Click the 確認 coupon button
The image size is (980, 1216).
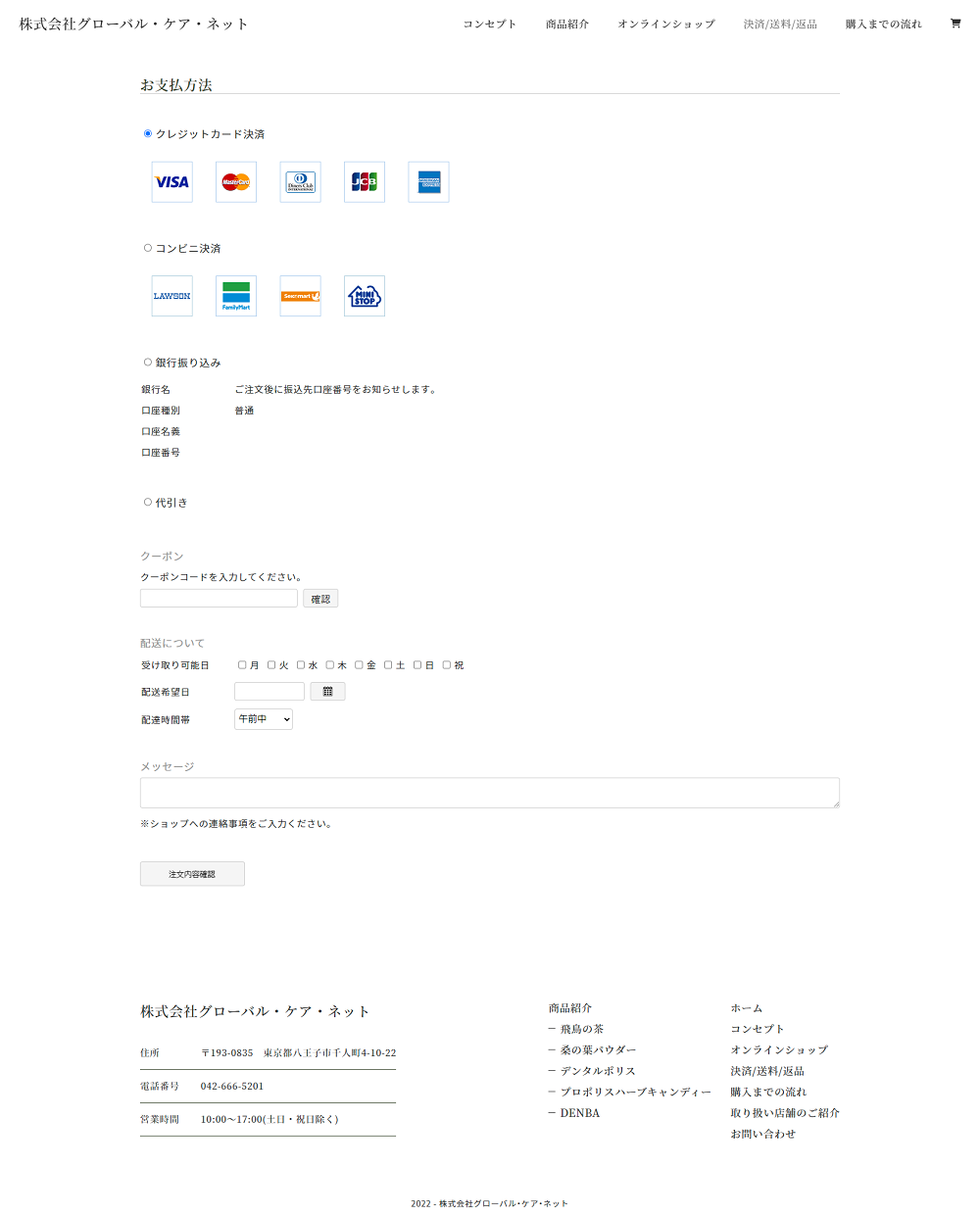(x=320, y=599)
